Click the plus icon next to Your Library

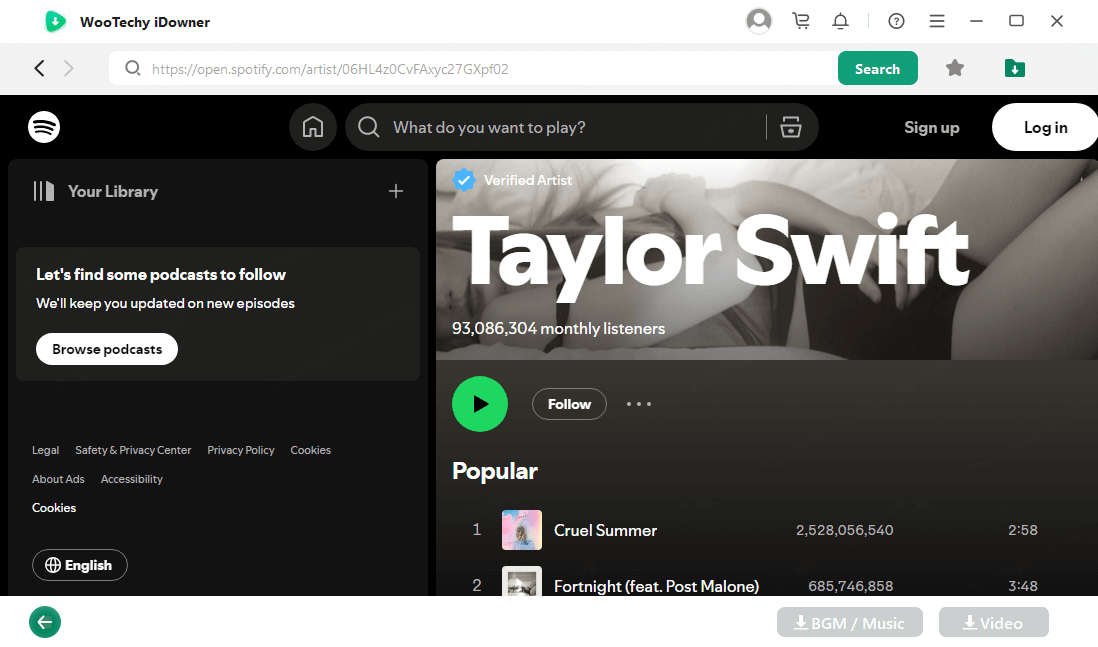[395, 191]
